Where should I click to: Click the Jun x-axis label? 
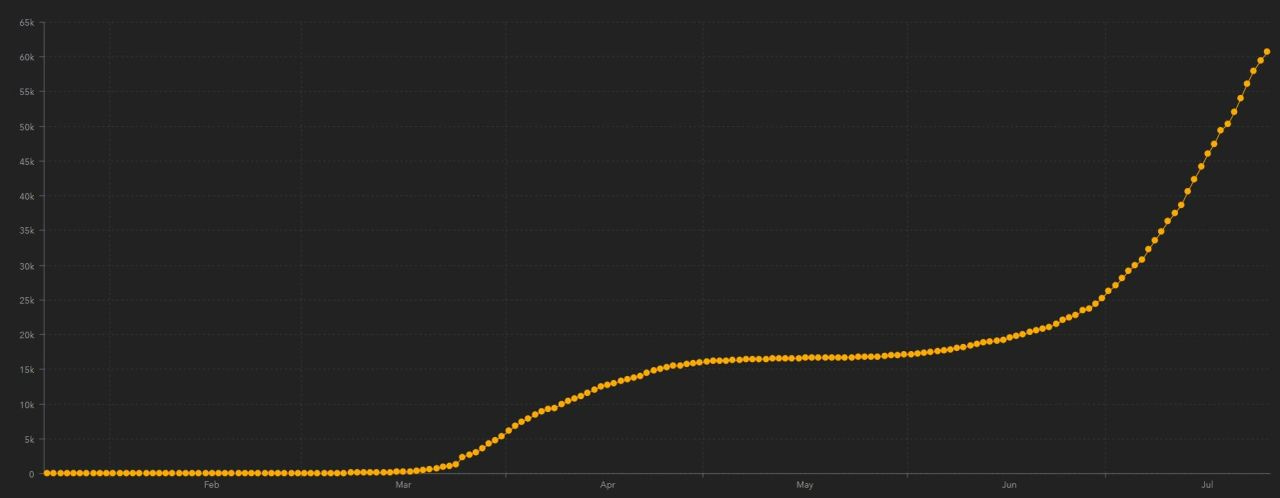coord(1009,485)
